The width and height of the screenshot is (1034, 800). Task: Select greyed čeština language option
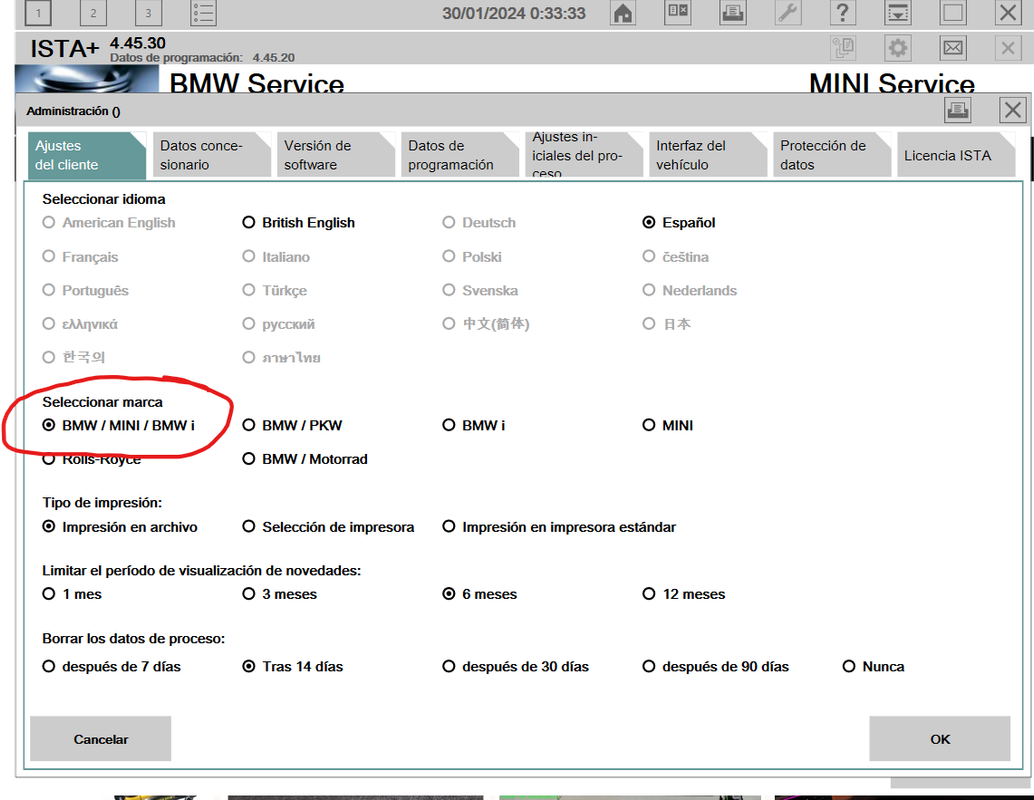[676, 257]
